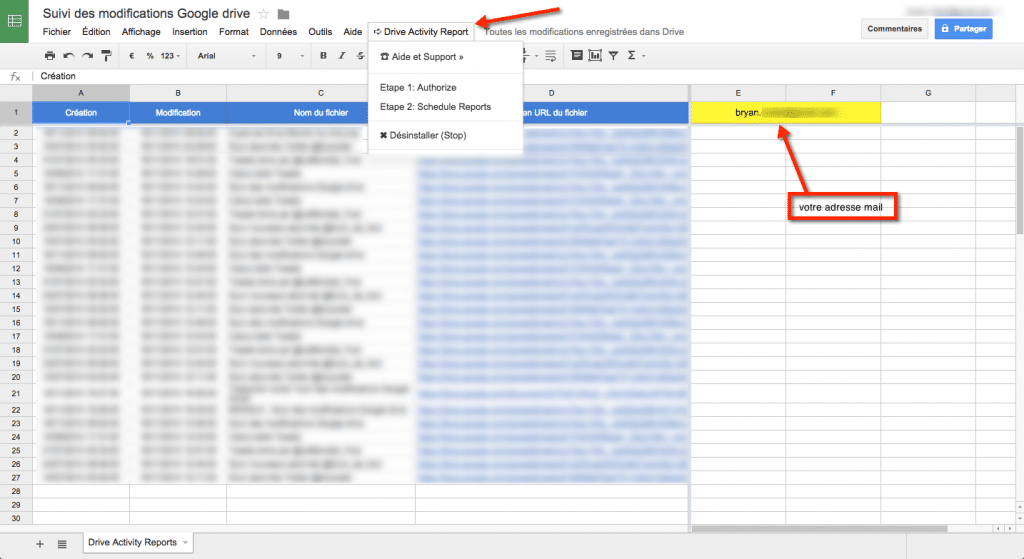Select row 15 header
The height and width of the screenshot is (559, 1024).
16,309
